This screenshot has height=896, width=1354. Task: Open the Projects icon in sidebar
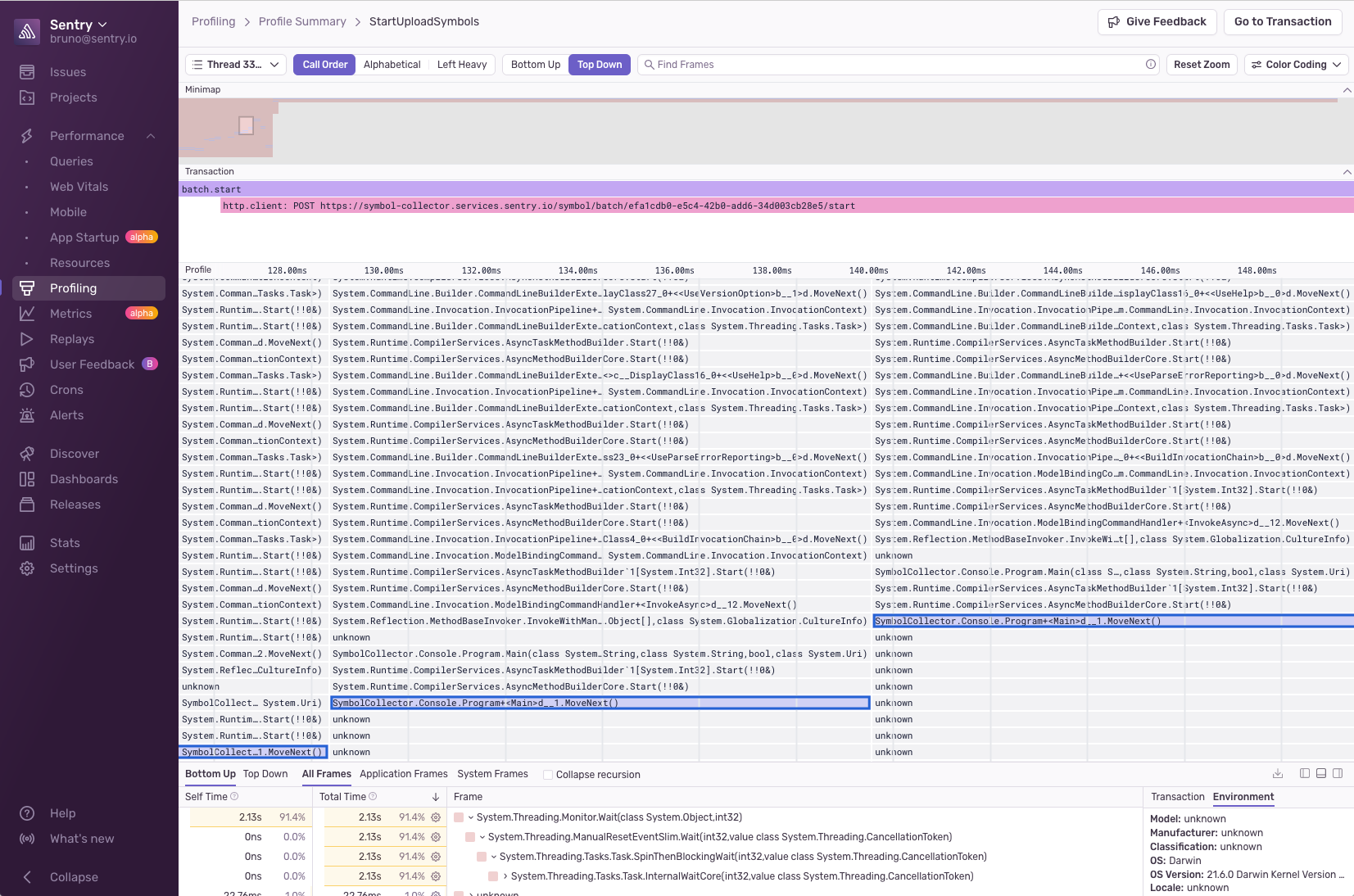tap(27, 97)
